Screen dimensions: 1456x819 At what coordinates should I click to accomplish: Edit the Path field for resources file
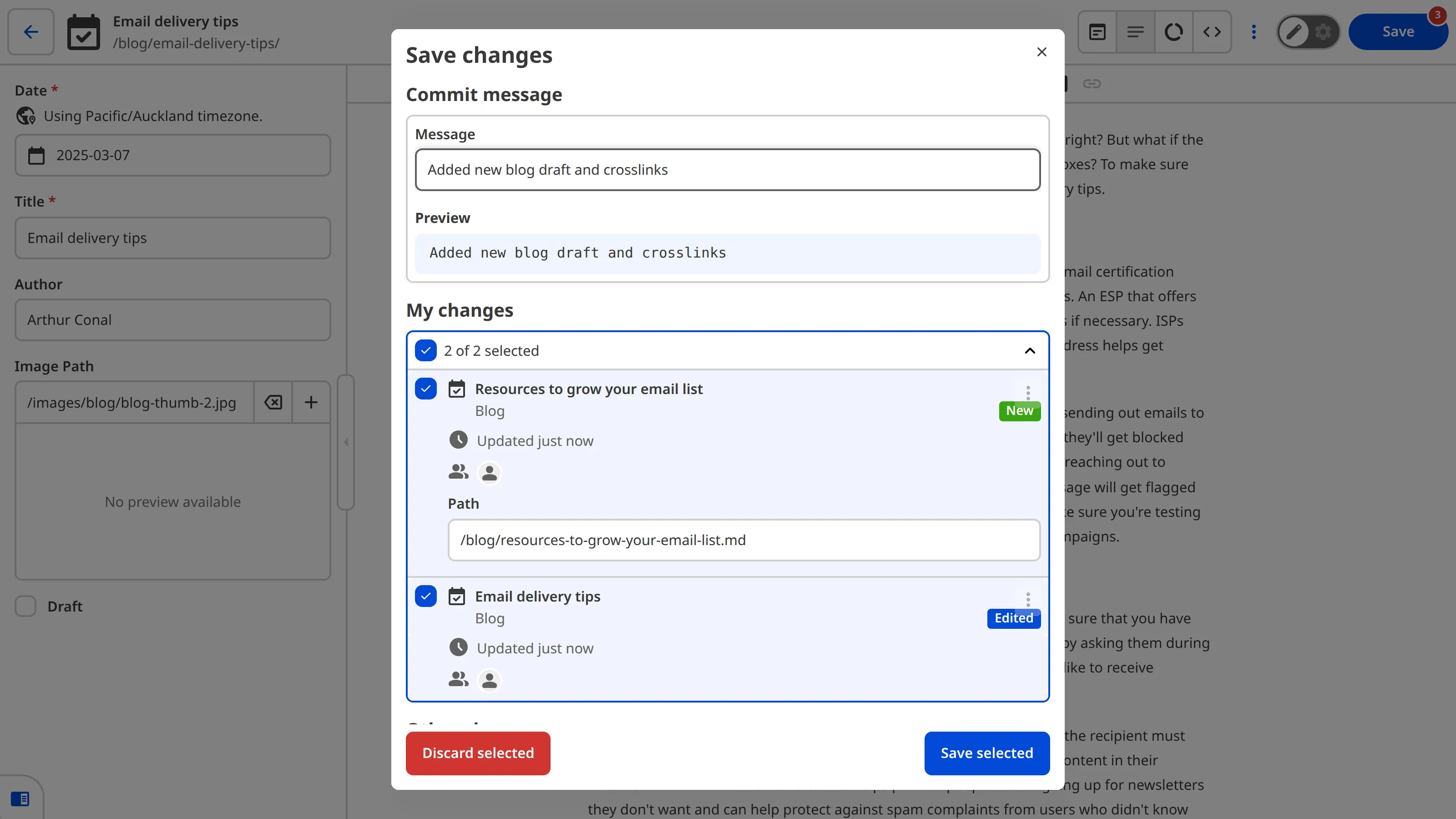click(744, 541)
